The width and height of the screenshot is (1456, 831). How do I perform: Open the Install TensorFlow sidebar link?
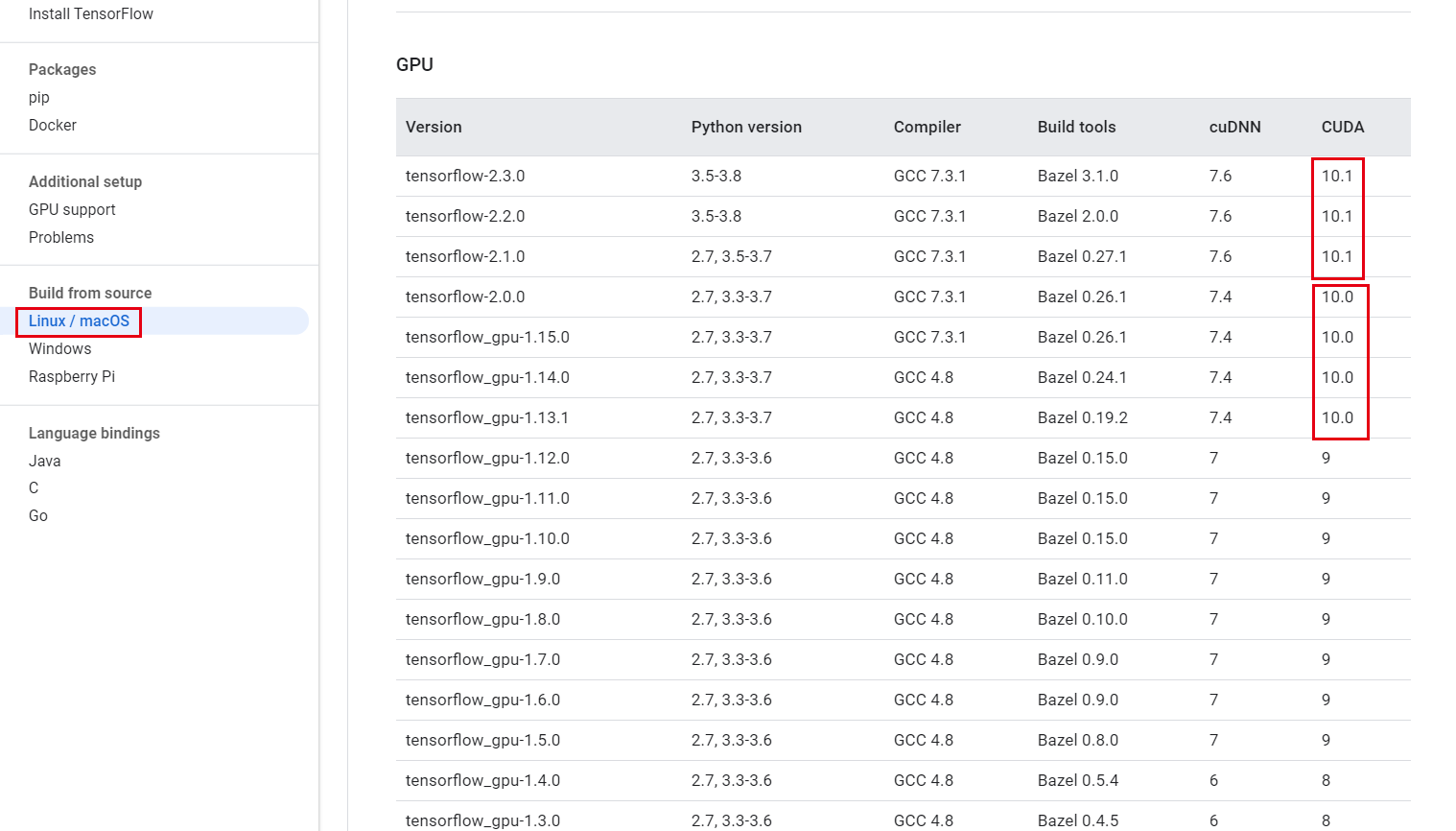coord(91,14)
